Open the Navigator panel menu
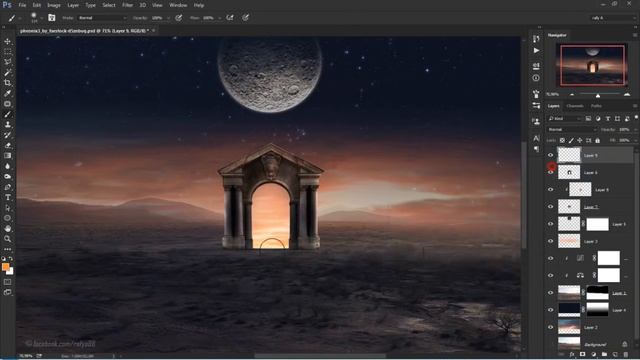This screenshot has width=640, height=360. click(635, 36)
